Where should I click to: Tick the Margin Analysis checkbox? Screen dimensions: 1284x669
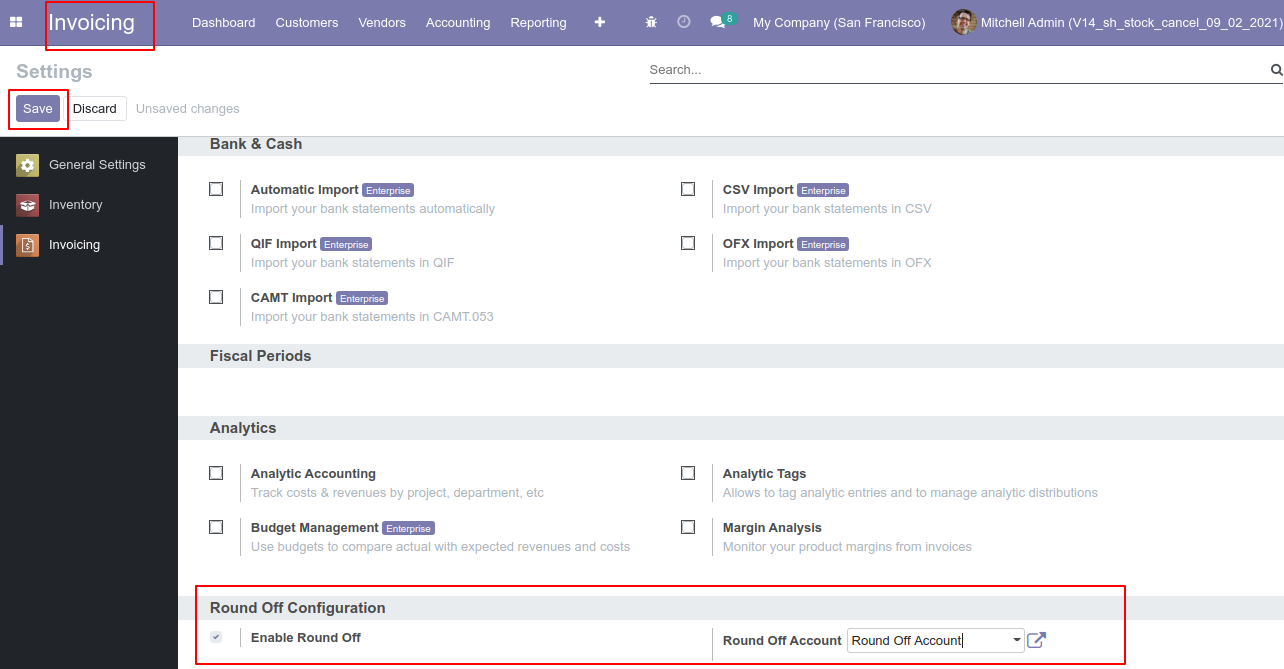[x=688, y=527]
